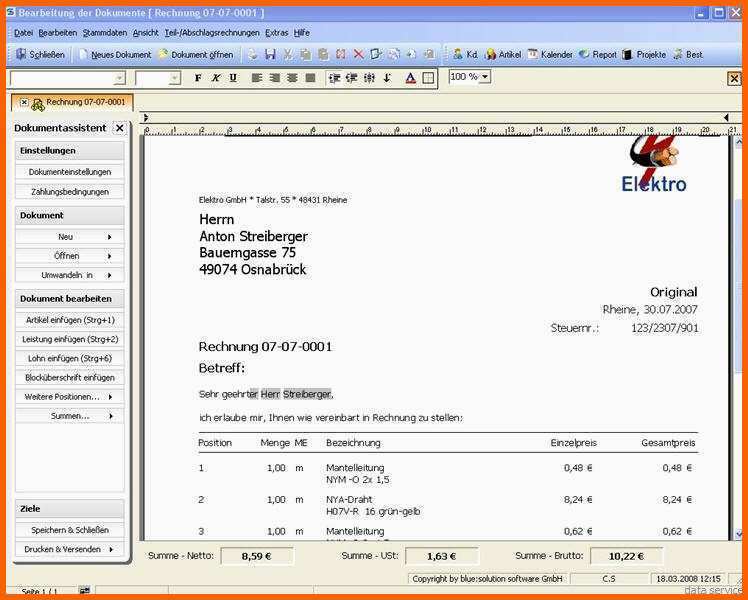Click Lohn einfügen (Strg+6)

tap(70, 358)
